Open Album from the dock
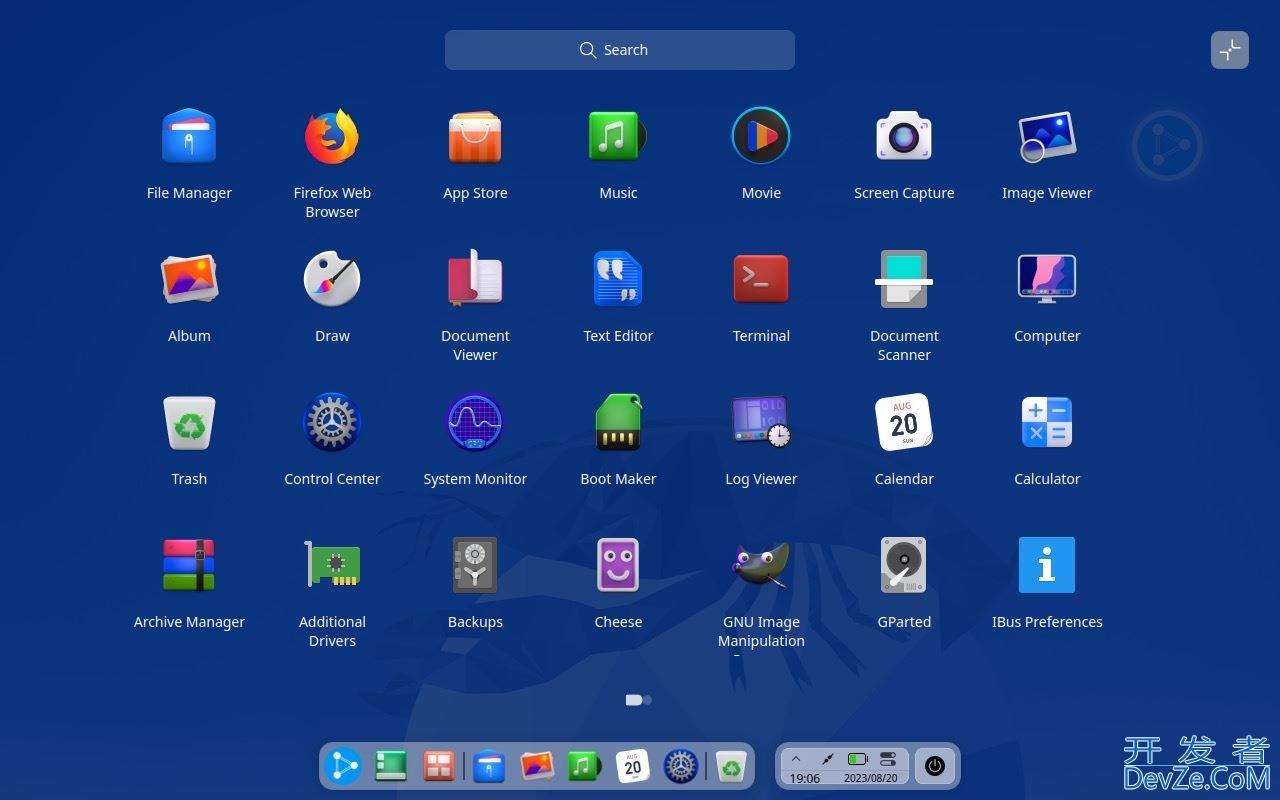This screenshot has height=800, width=1280. pyautogui.click(x=537, y=767)
